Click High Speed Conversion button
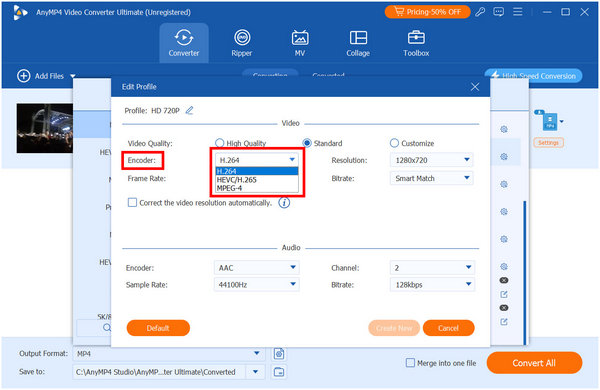Screen dimensions: 600x390 [x=533, y=76]
